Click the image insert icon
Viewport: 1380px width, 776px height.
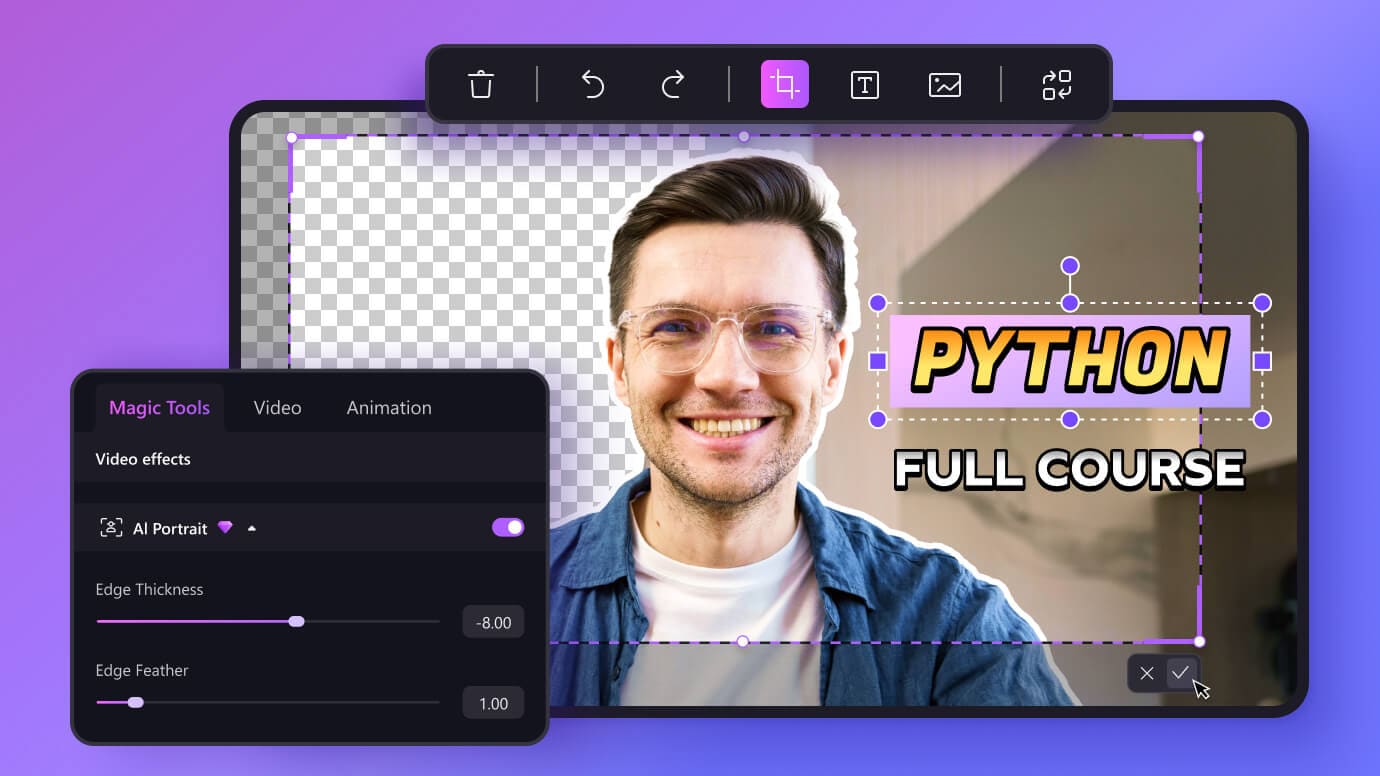tap(945, 85)
